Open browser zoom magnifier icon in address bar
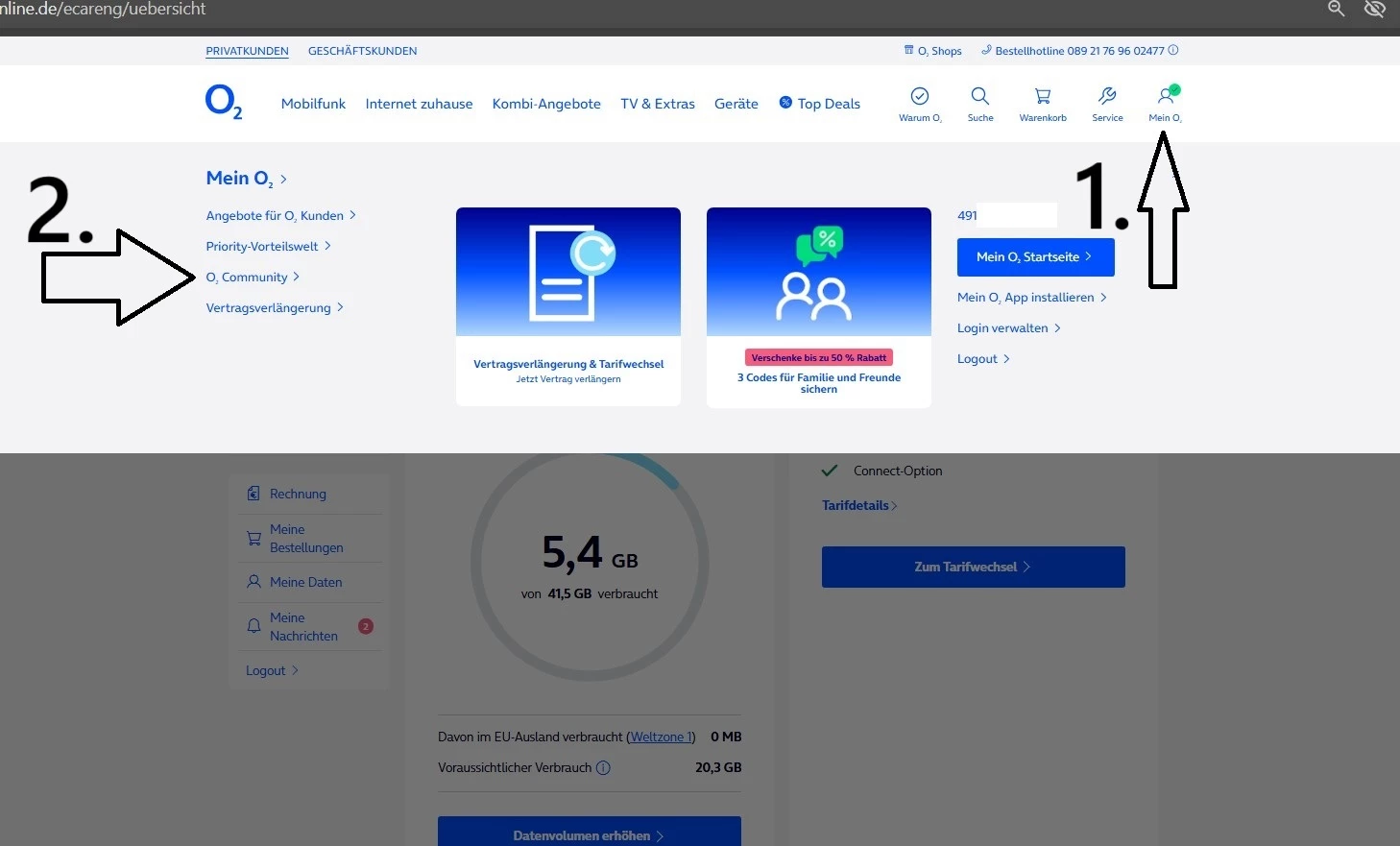The image size is (1400, 846). [1336, 9]
